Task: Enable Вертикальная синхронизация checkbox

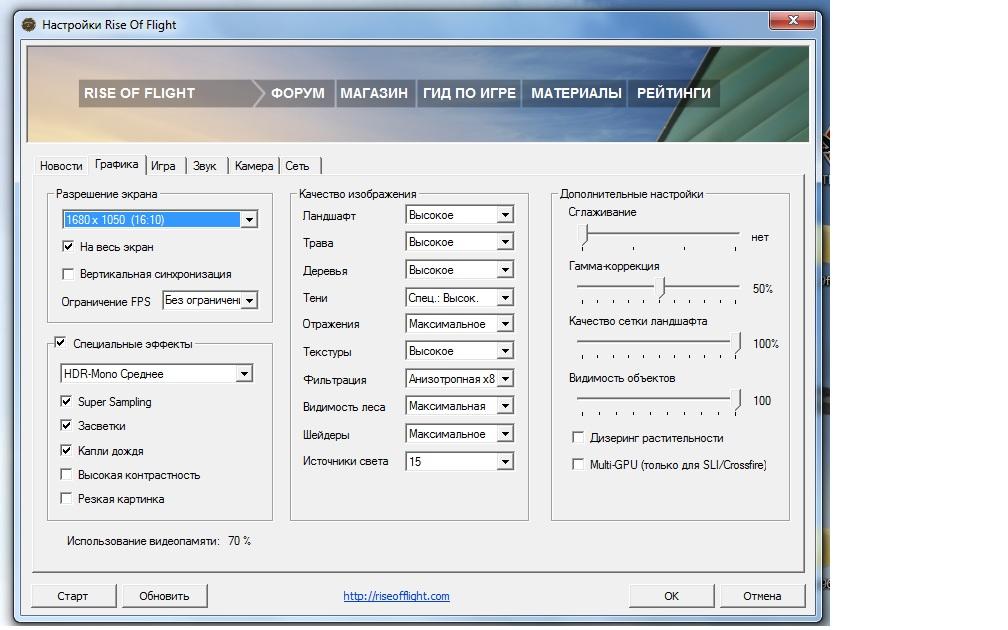Action: (68, 274)
